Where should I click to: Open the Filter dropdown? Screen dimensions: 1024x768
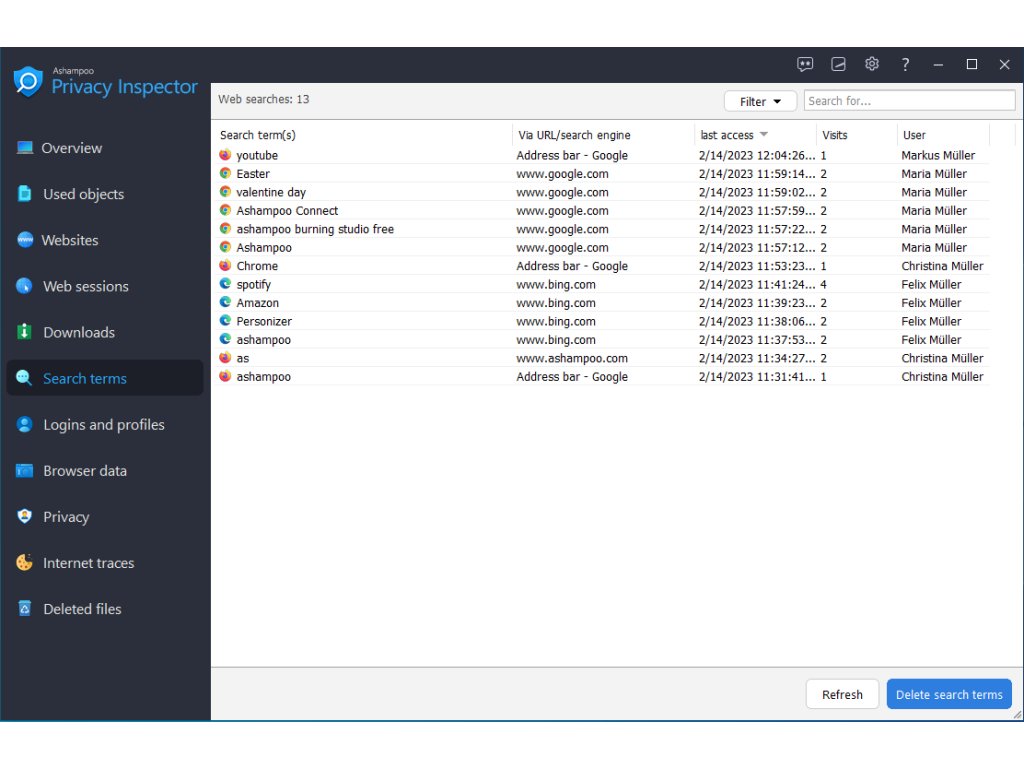tap(760, 101)
